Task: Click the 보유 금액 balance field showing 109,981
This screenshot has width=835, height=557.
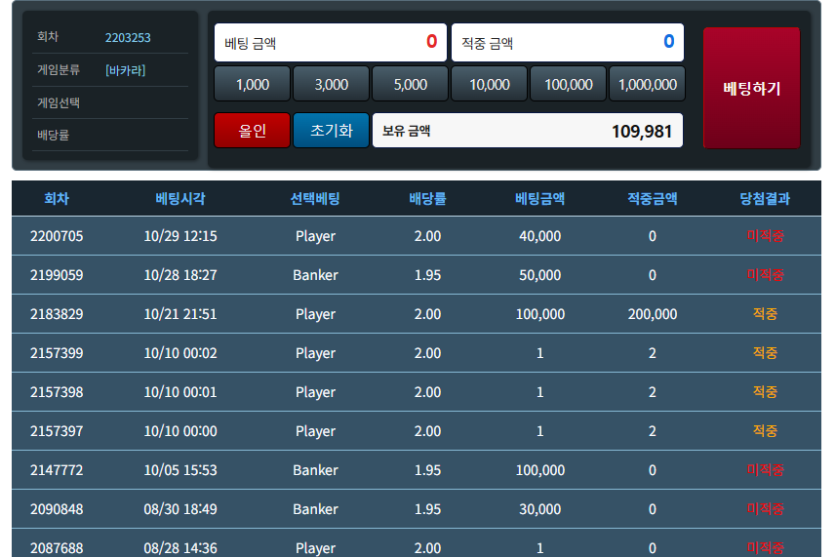Action: pos(528,130)
